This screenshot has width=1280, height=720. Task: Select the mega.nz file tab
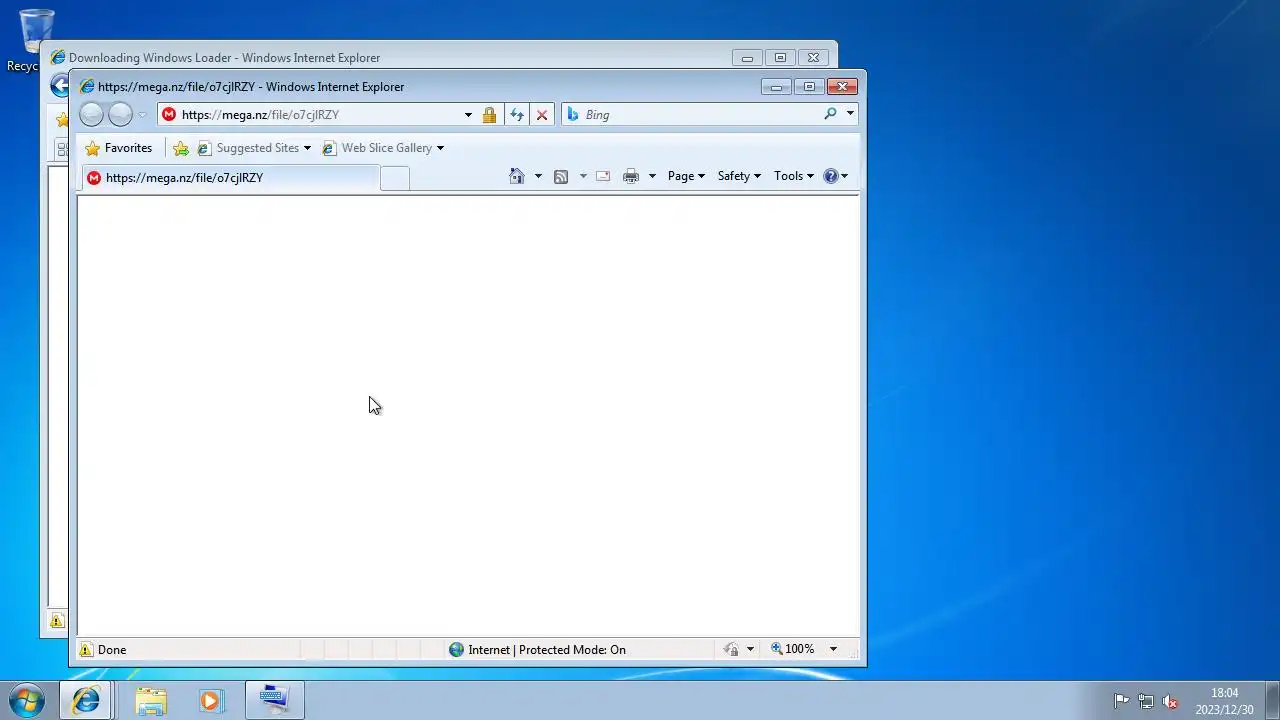(230, 178)
